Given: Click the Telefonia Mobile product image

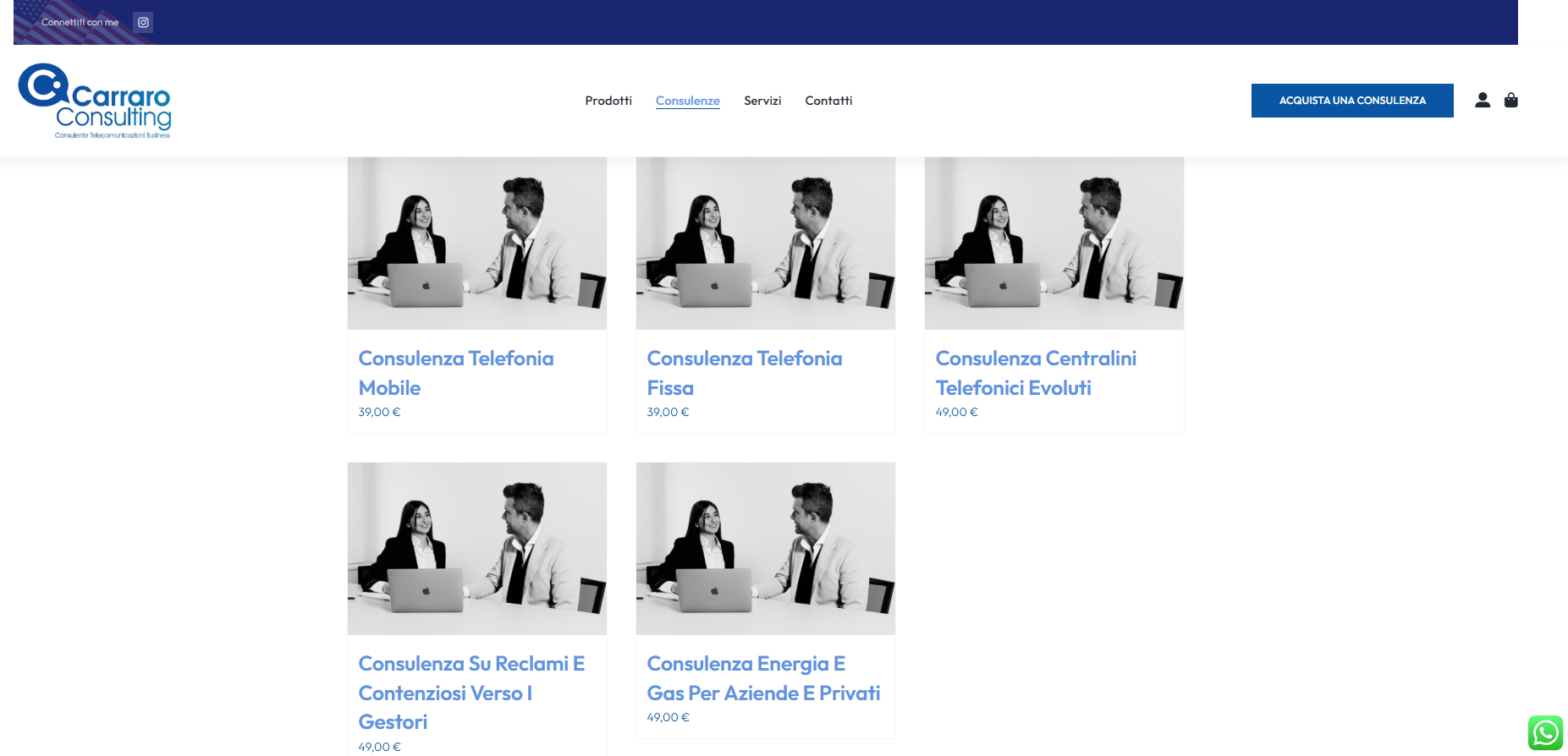Looking at the screenshot, I should (x=477, y=243).
